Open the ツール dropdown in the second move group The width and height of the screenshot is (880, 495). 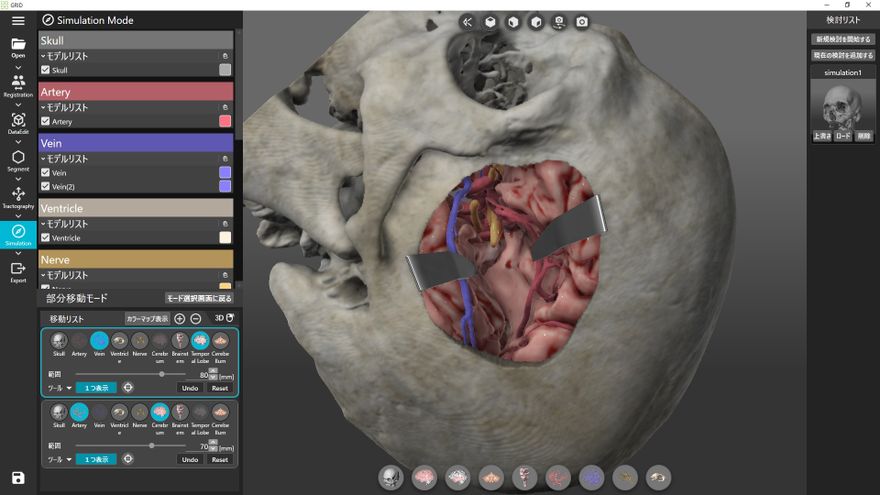tap(60, 459)
